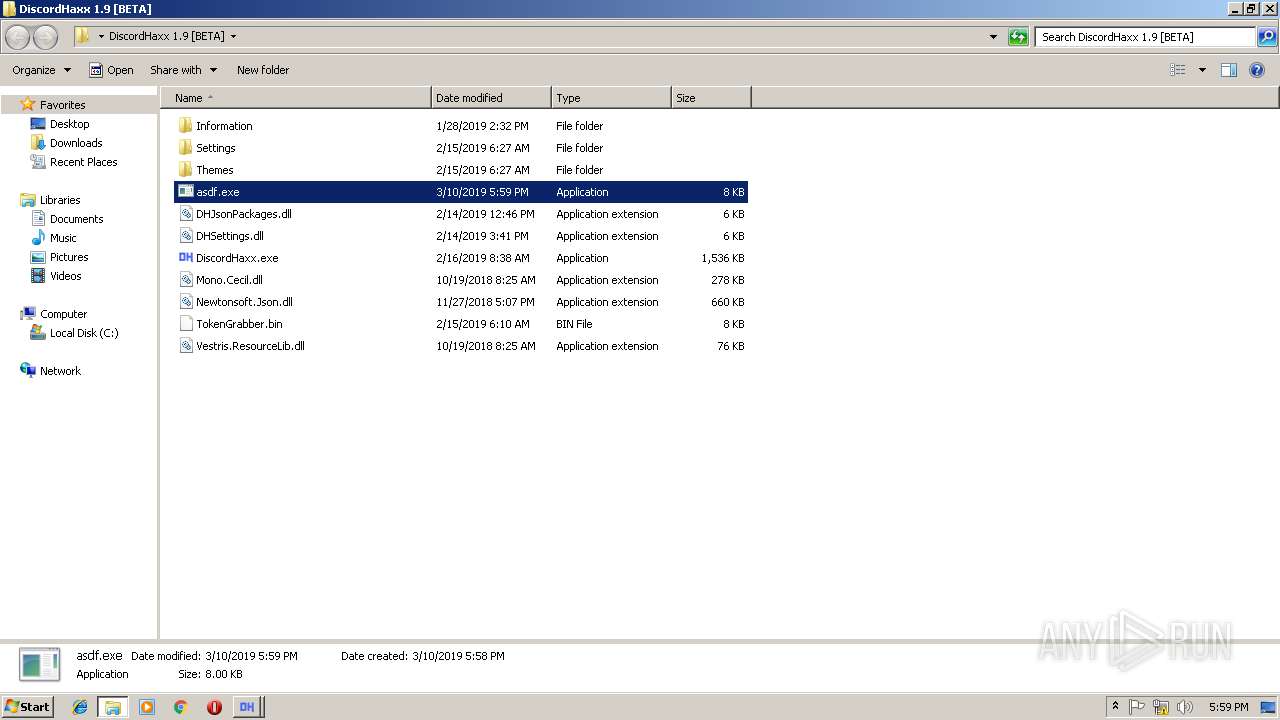
Task: Switch to DH app in taskbar
Action: (247, 707)
